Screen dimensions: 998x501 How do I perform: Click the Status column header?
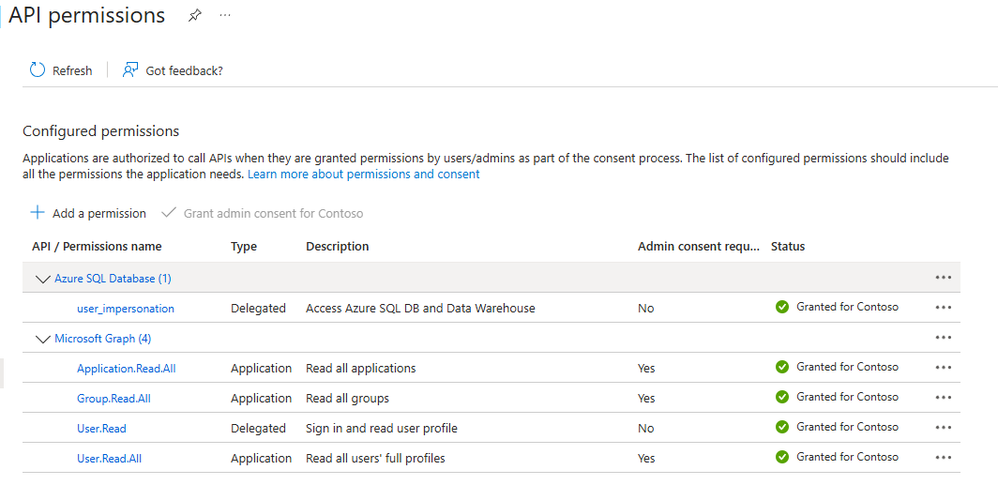click(788, 246)
